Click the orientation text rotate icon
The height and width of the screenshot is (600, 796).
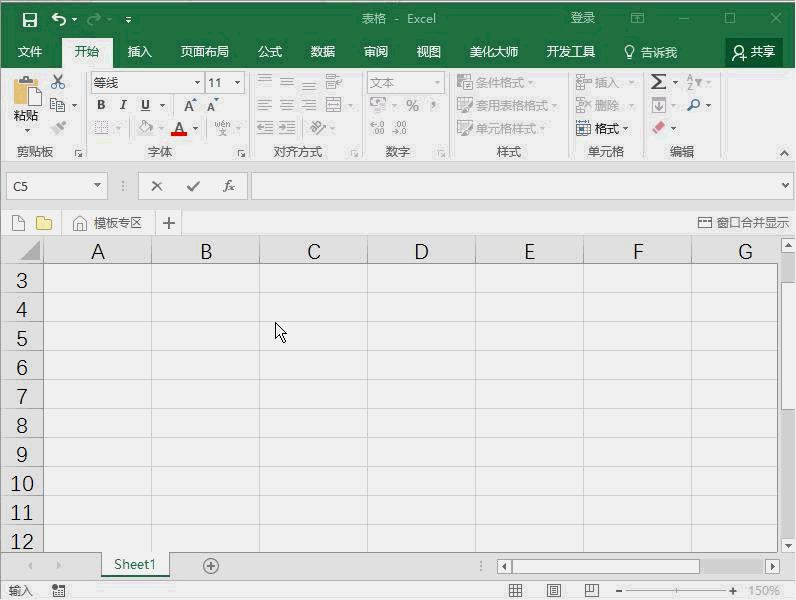pos(318,127)
